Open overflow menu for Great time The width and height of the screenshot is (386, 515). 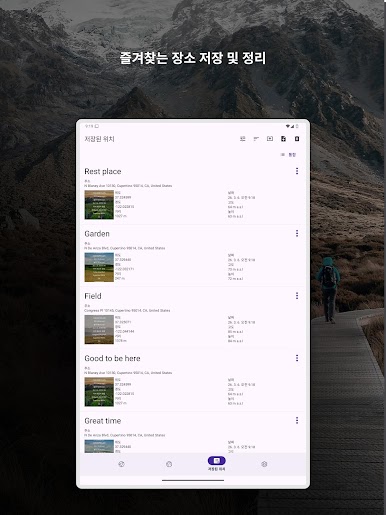click(x=297, y=420)
